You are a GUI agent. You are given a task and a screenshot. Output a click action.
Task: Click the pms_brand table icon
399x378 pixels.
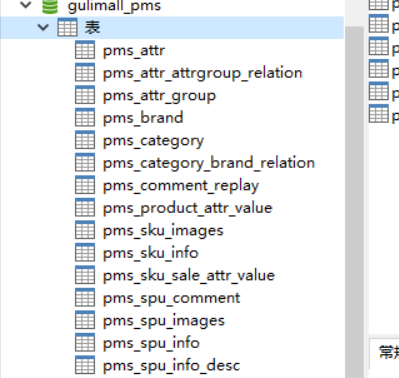click(x=85, y=117)
